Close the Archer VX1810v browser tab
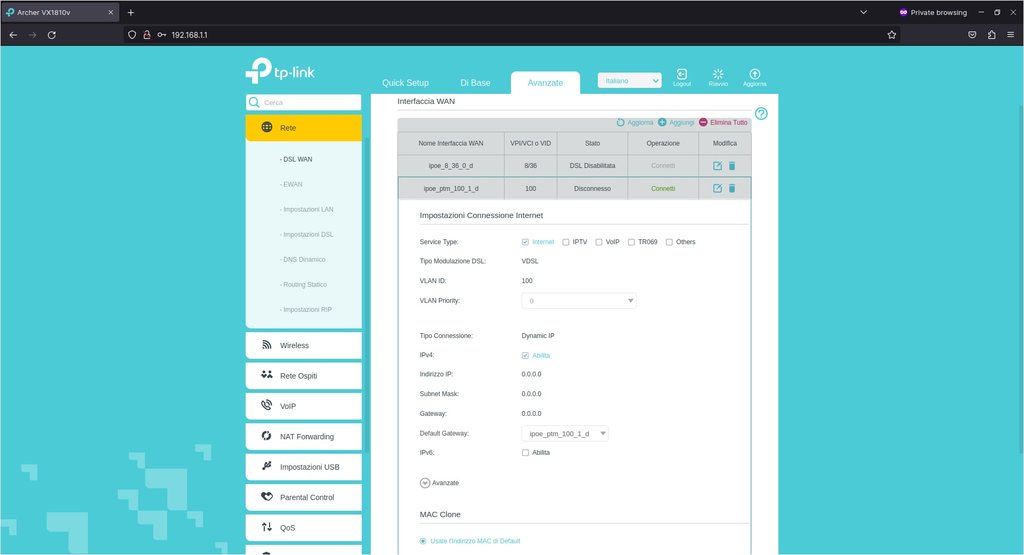Screen dimensions: 1024x555 (x=110, y=12)
